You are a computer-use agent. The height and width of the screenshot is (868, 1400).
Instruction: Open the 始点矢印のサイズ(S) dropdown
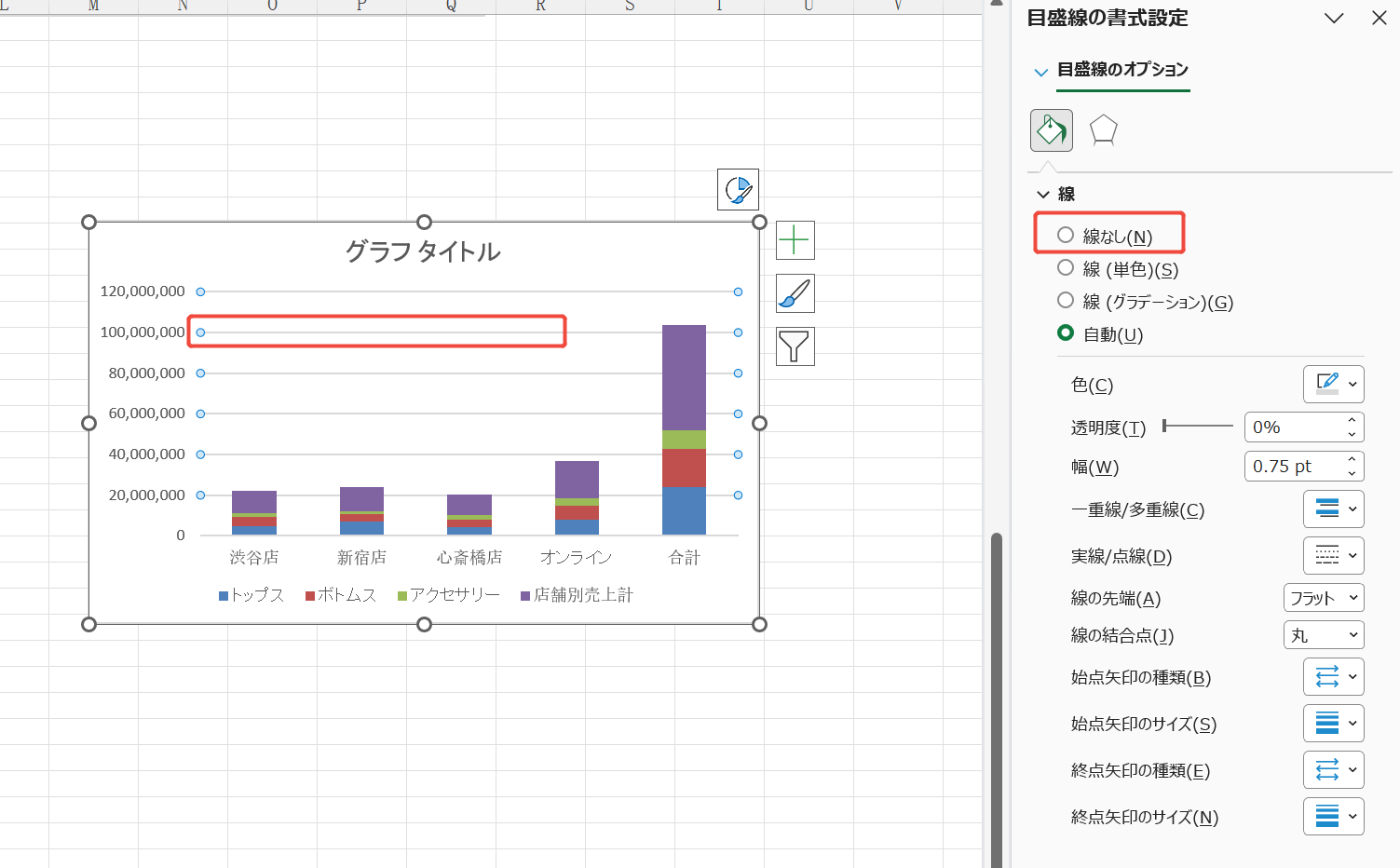point(1333,723)
